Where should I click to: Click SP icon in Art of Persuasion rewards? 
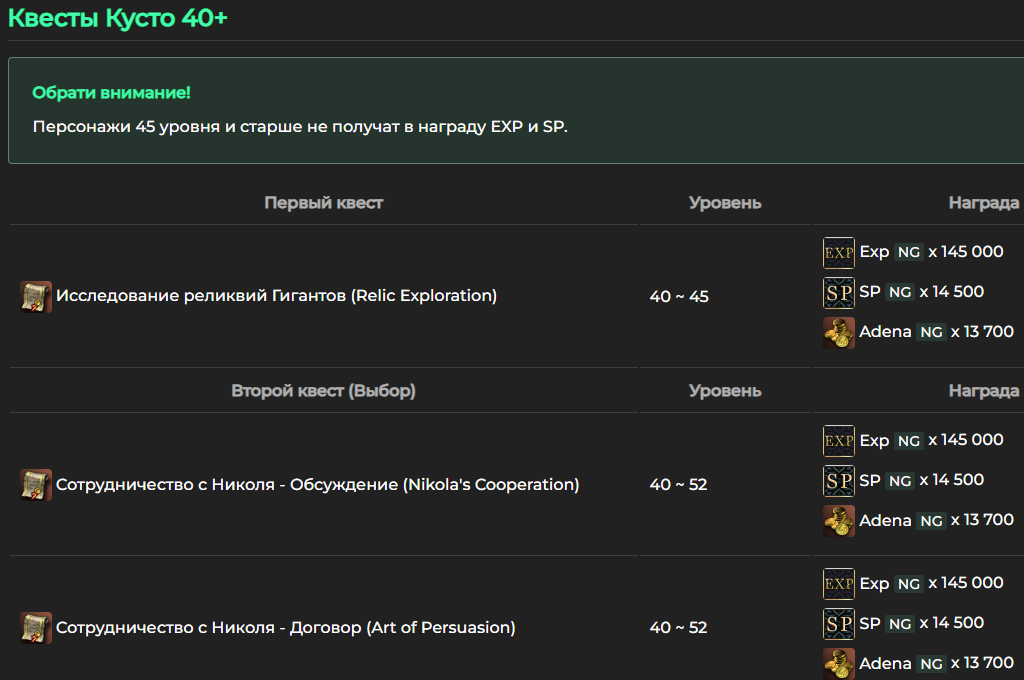pos(839,624)
